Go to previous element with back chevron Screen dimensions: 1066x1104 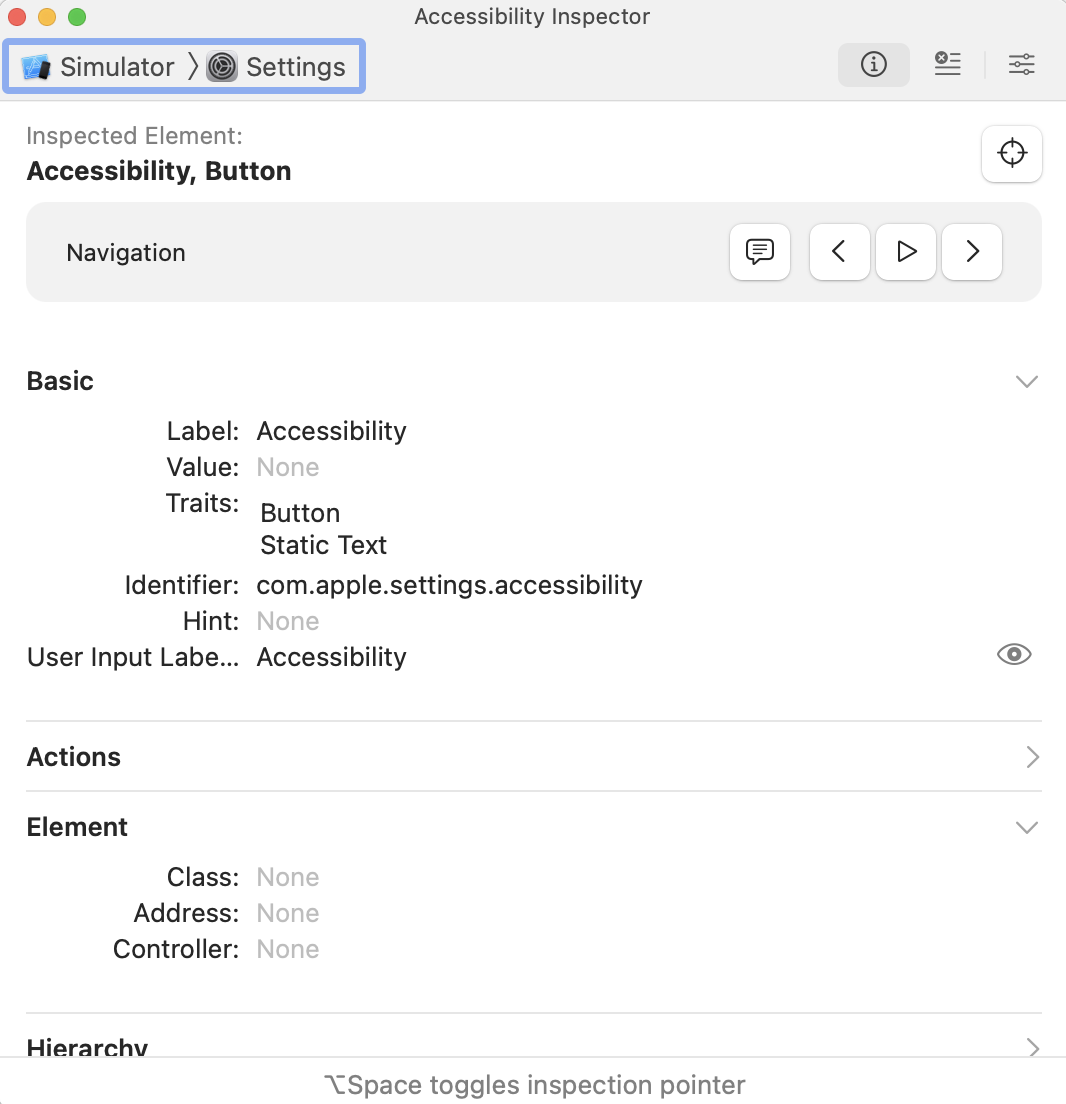tap(839, 252)
